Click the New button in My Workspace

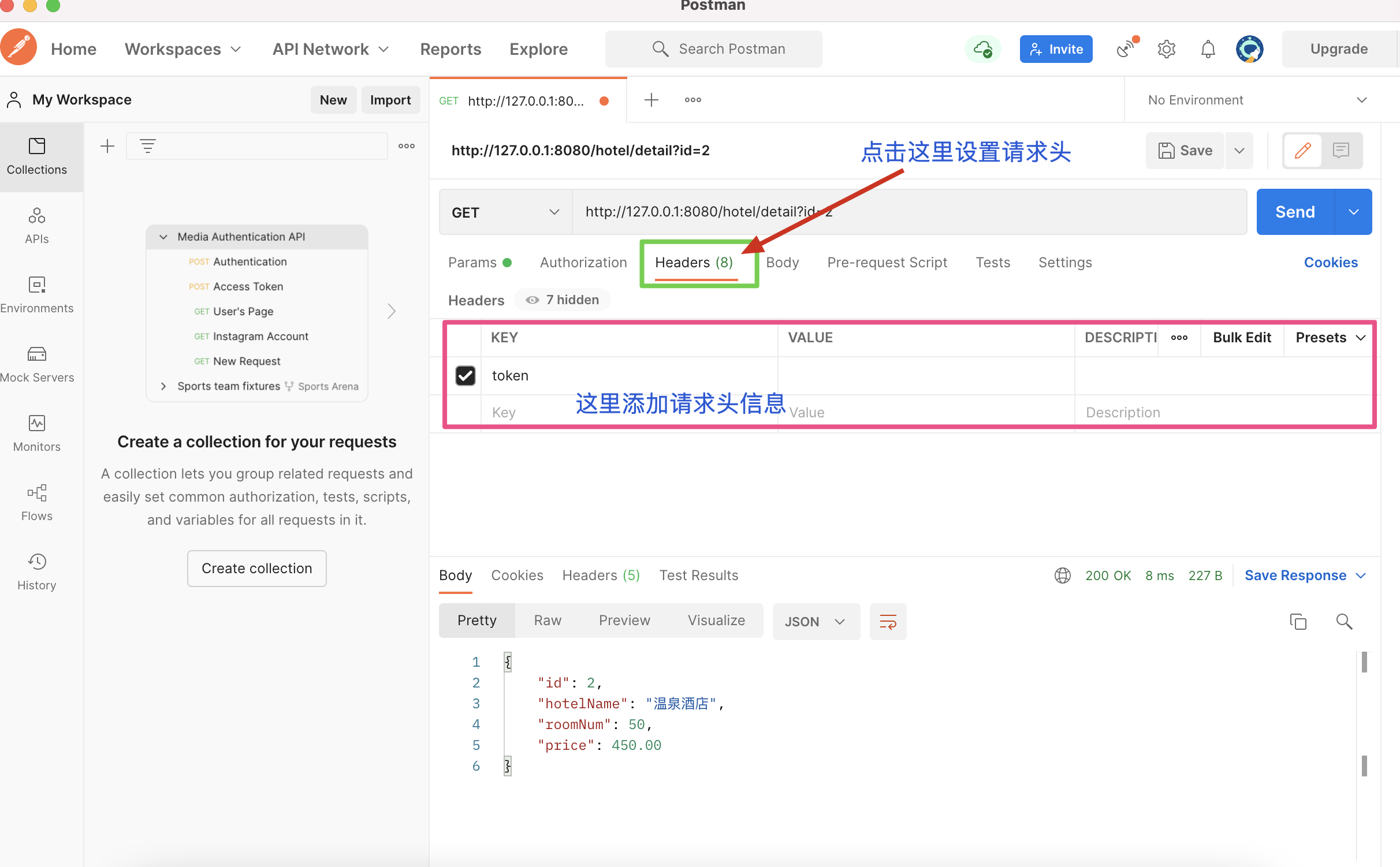click(333, 100)
